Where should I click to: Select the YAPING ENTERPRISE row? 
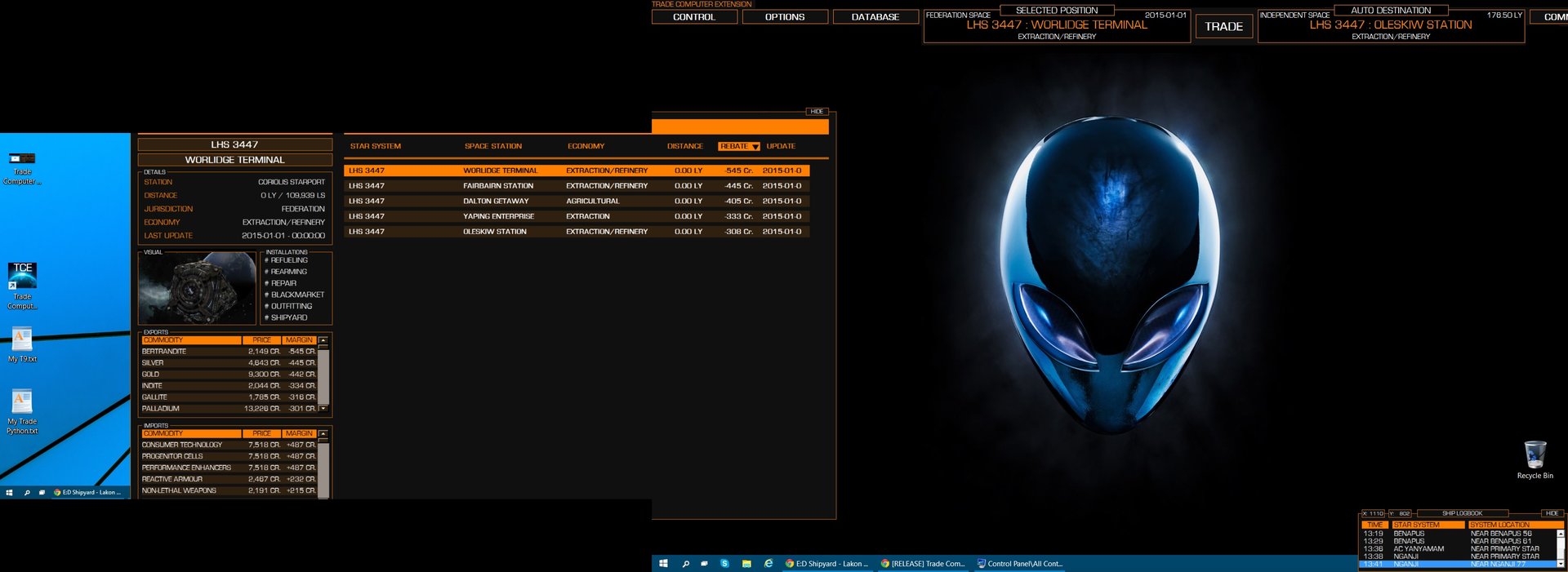point(577,216)
